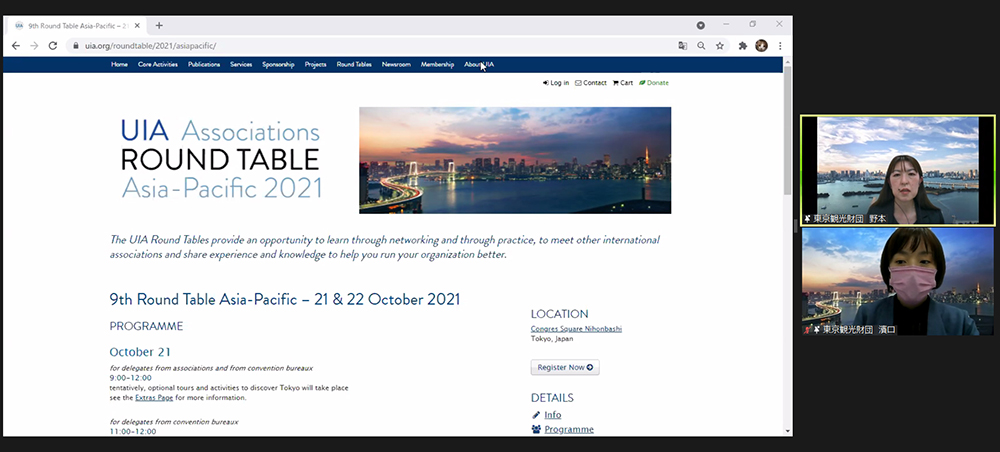Select the 濱口 participant video tile
Viewport: 1000px width, 452px height.
897,281
